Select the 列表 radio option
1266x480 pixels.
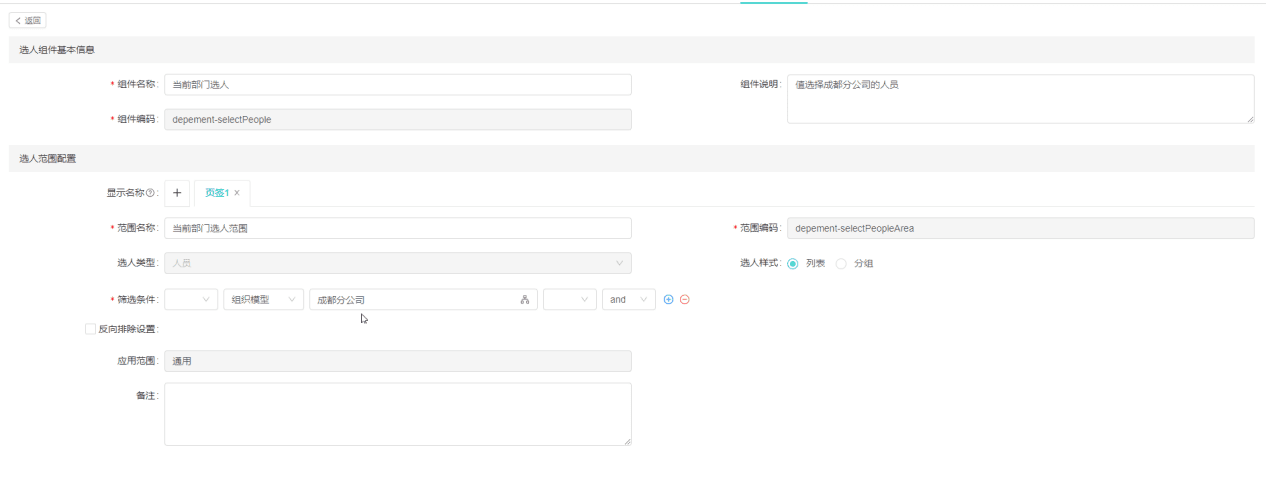click(793, 264)
